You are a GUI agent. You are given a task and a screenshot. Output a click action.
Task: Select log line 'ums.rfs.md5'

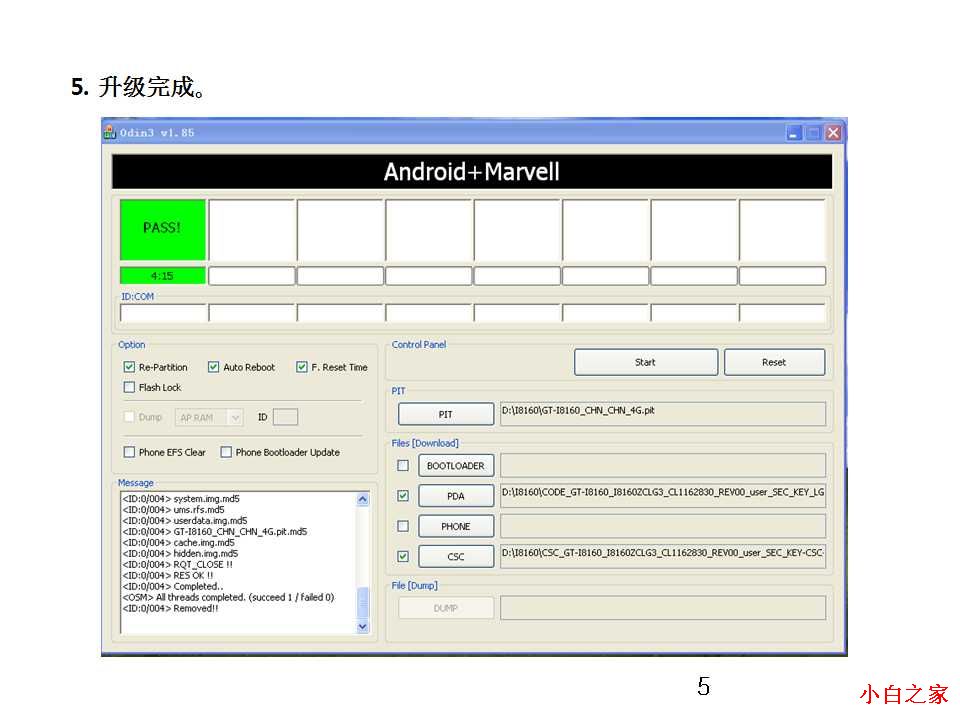(174, 509)
